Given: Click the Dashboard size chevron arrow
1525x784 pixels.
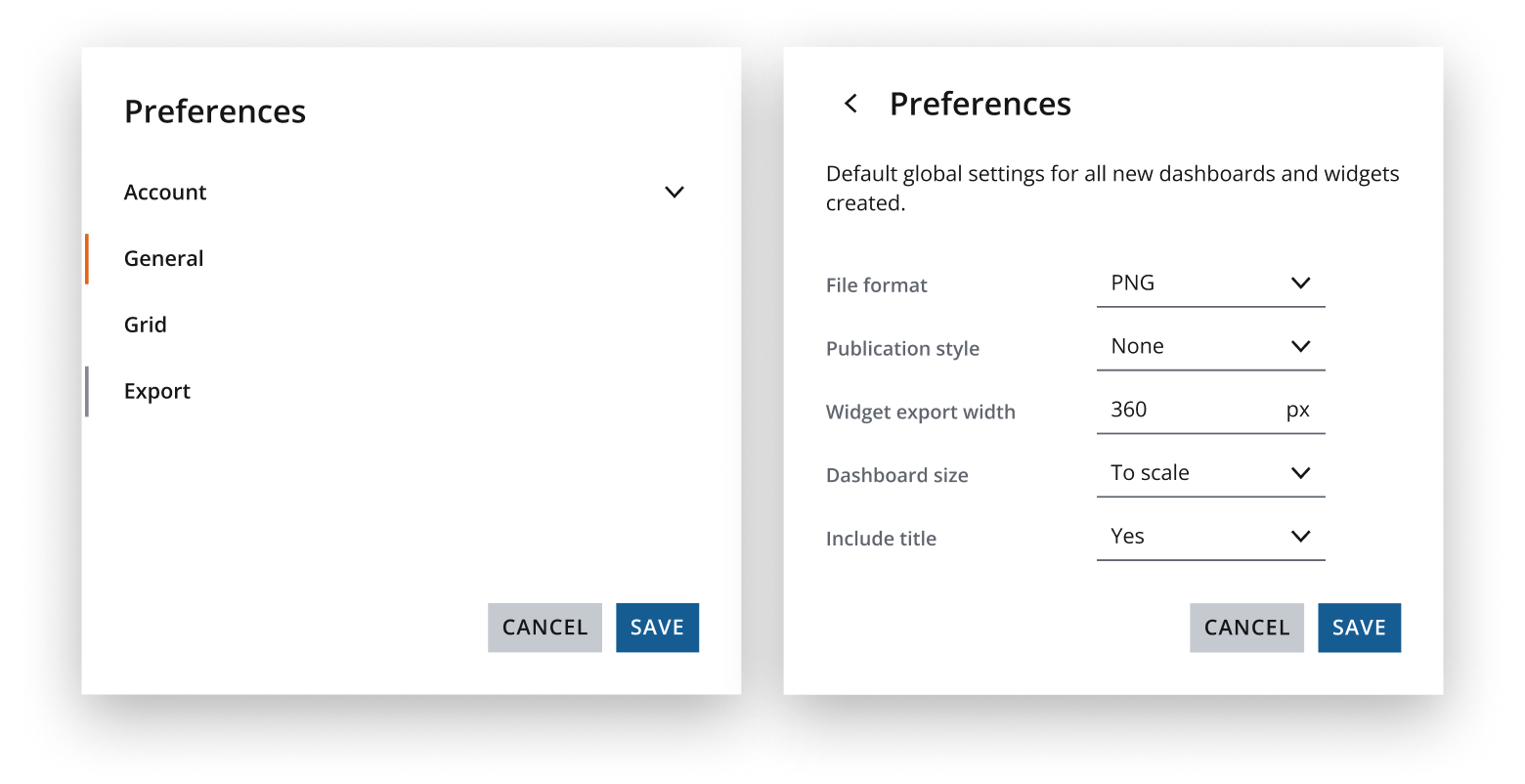Looking at the screenshot, I should [1300, 473].
